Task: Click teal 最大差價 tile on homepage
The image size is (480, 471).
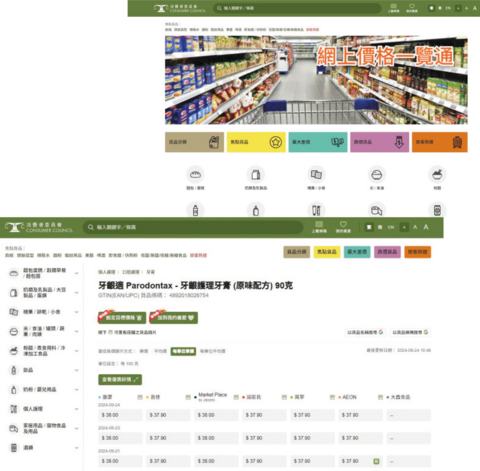Action: (x=318, y=142)
